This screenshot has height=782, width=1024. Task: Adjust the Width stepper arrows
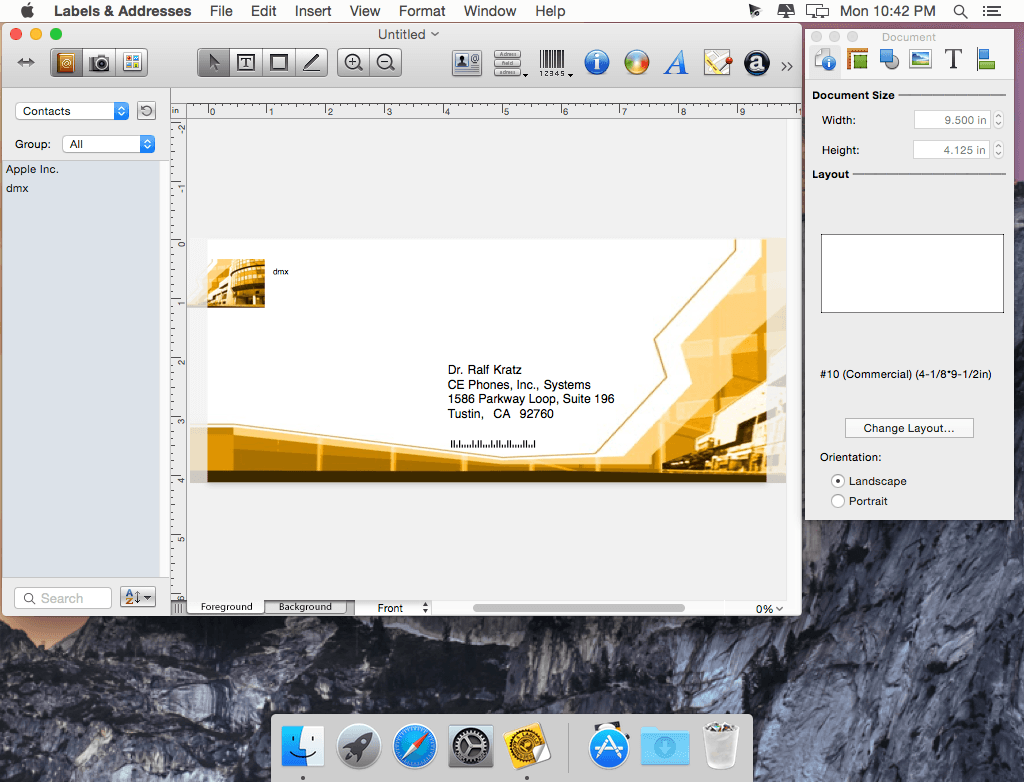tap(998, 120)
